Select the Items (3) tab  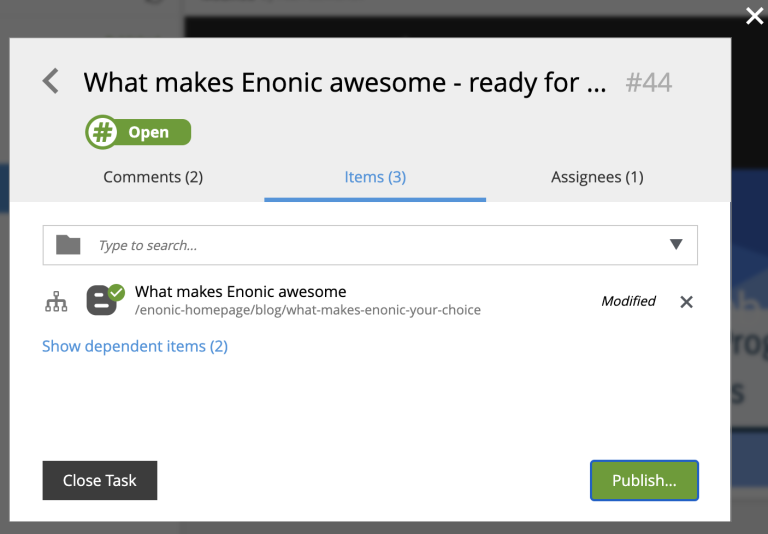(x=375, y=177)
